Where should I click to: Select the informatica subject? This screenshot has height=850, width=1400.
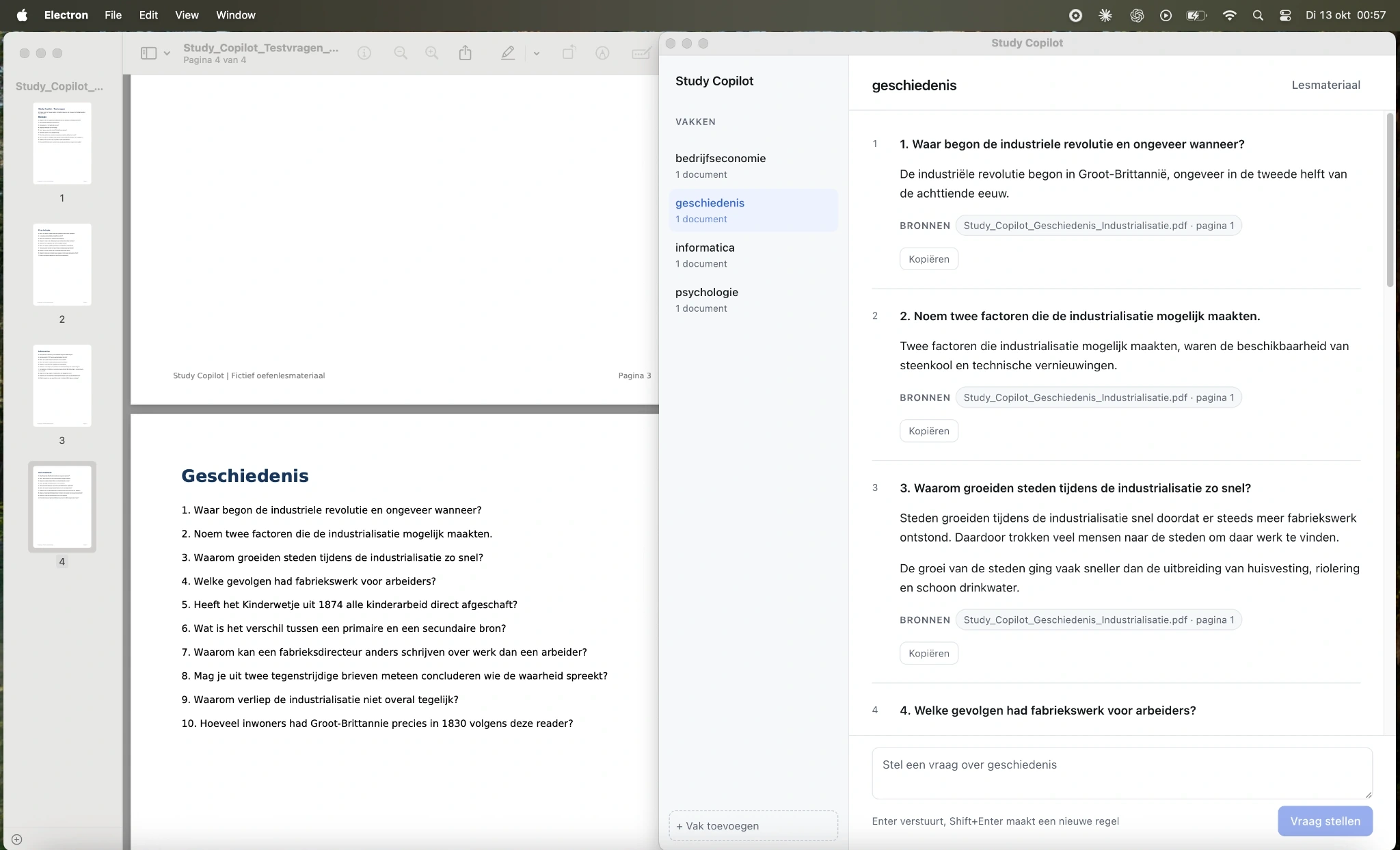coord(753,255)
